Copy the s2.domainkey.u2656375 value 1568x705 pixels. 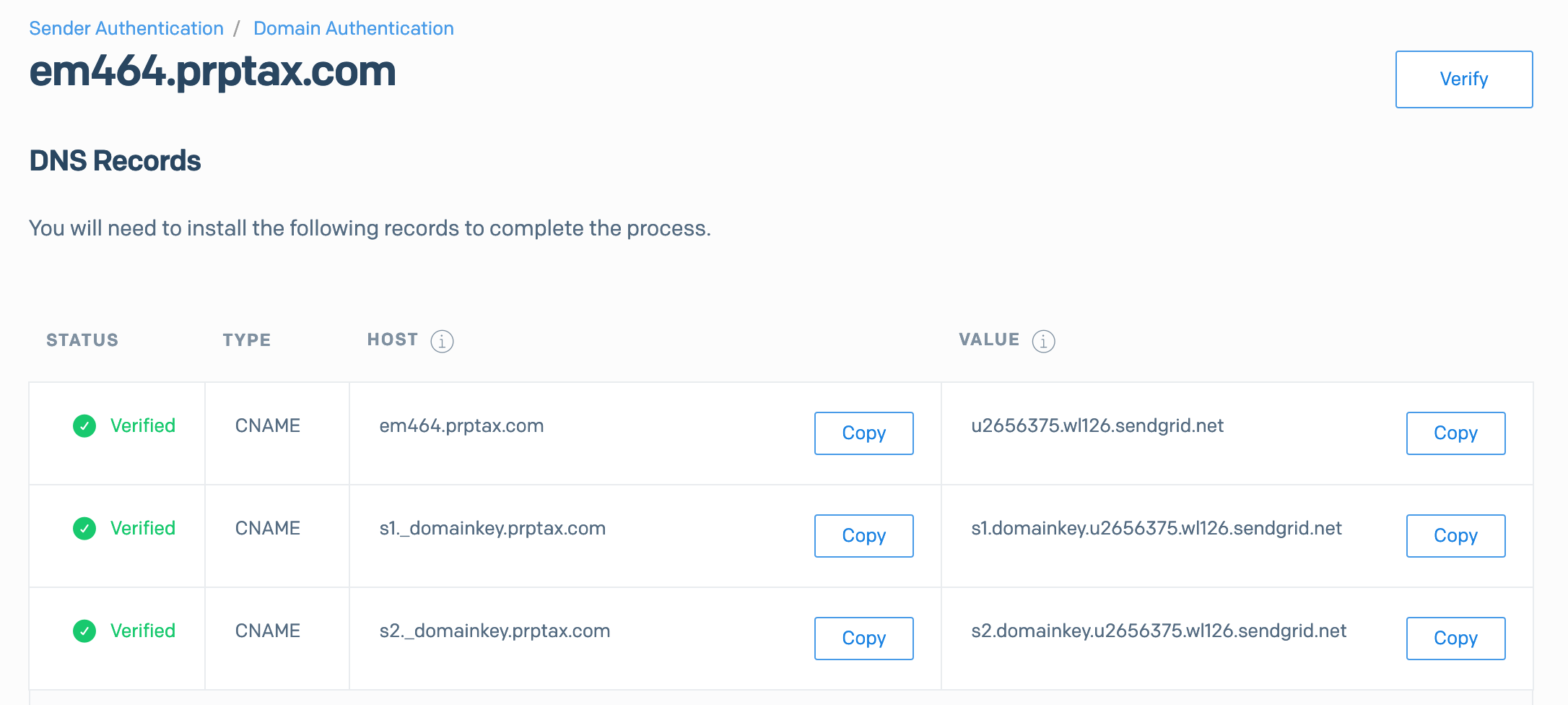click(1455, 639)
